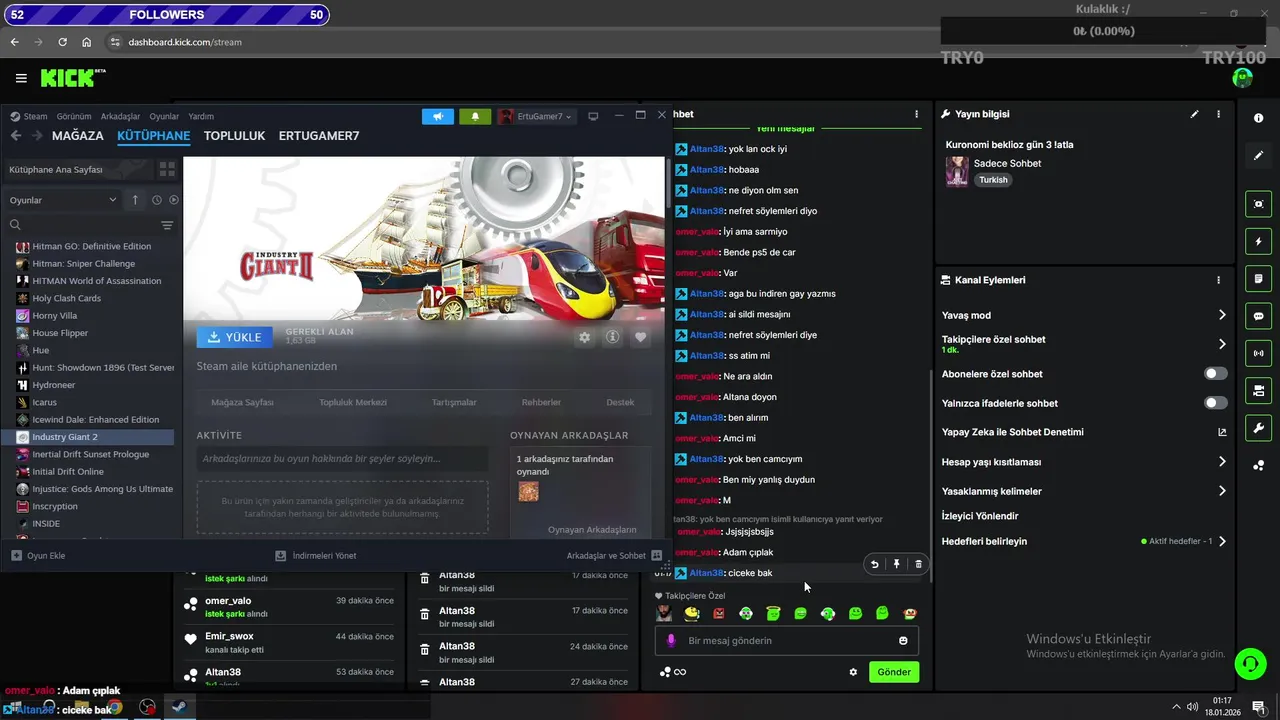Click Gönder send button
This screenshot has width=1280, height=720.
click(894, 672)
